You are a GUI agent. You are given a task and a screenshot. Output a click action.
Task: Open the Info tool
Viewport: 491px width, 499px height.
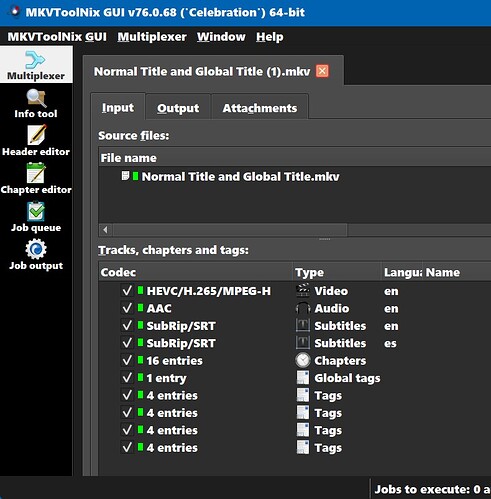(36, 104)
